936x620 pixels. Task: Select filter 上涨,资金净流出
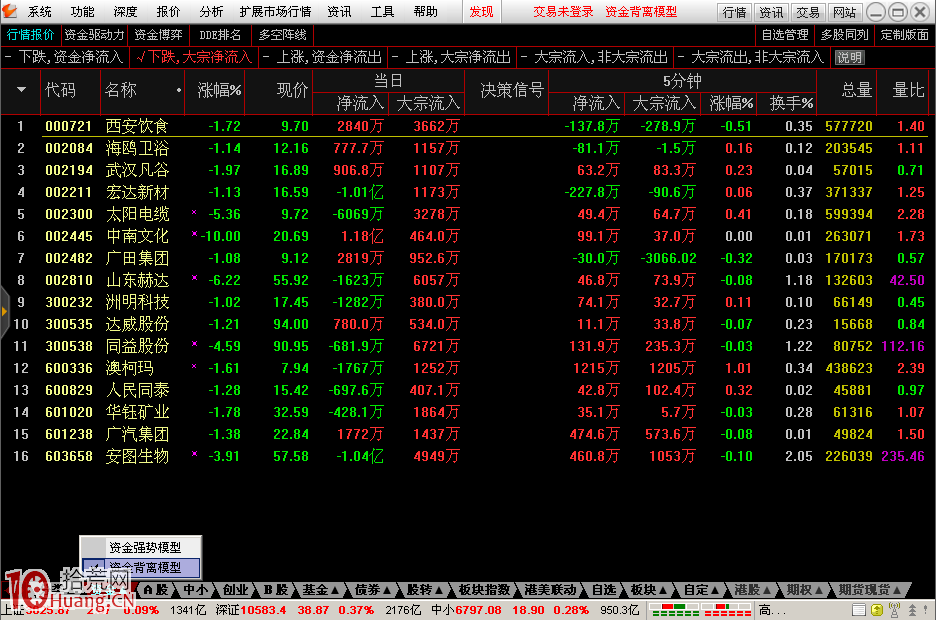pos(322,57)
